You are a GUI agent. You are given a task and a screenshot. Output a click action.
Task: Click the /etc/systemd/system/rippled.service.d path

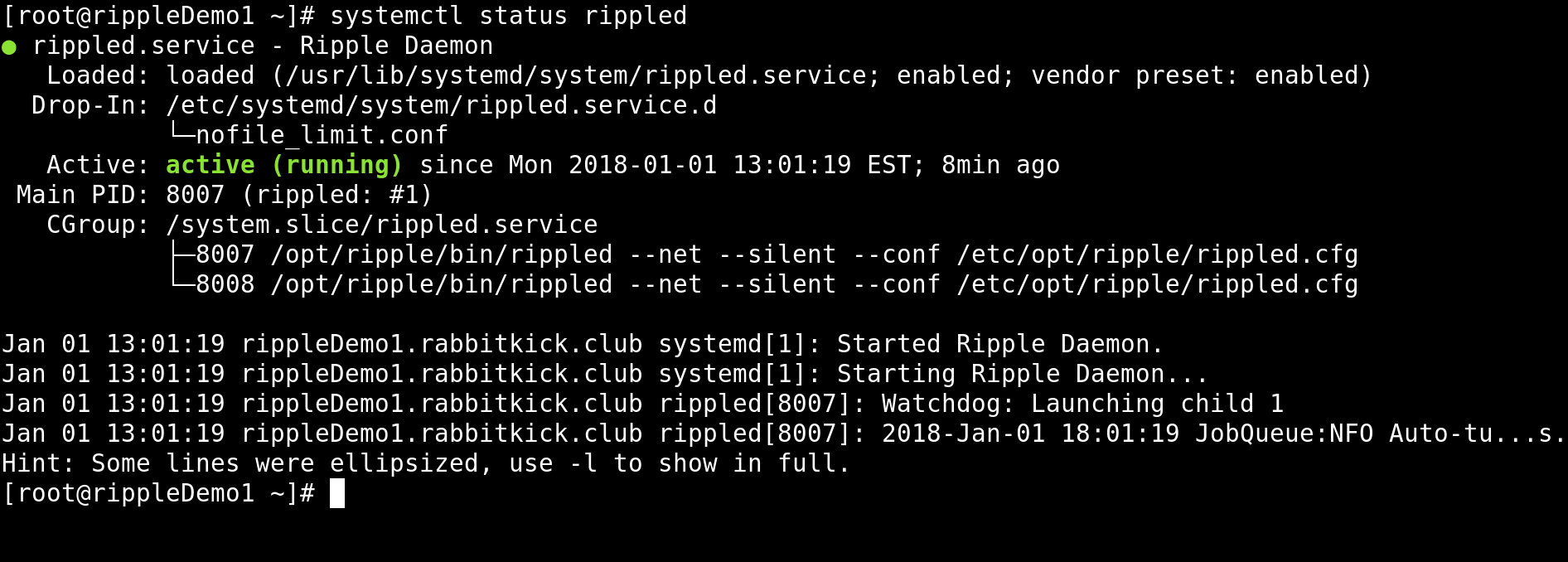[x=441, y=105]
